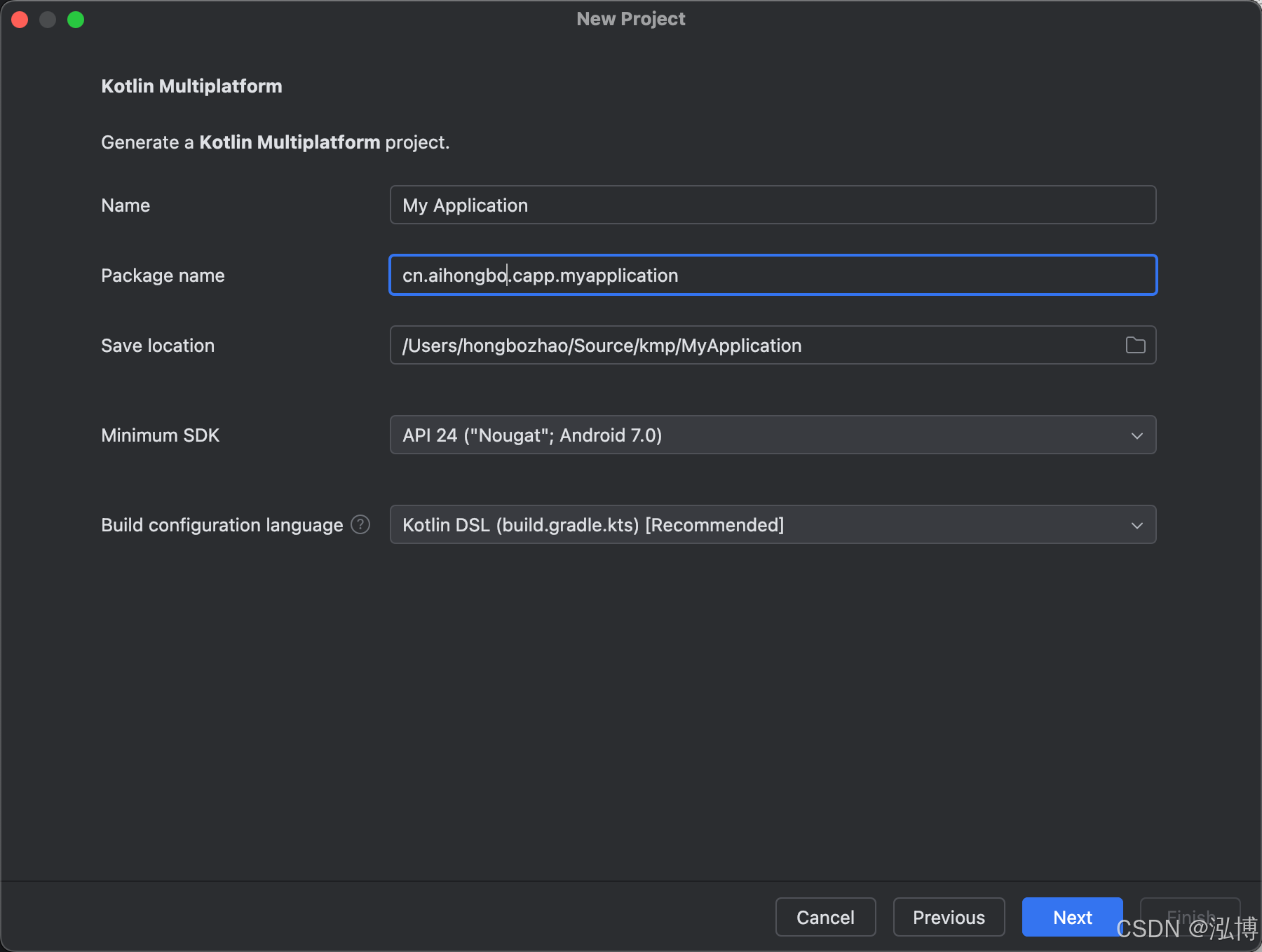
Task: Browse for a Save location folder
Action: pos(1135,345)
